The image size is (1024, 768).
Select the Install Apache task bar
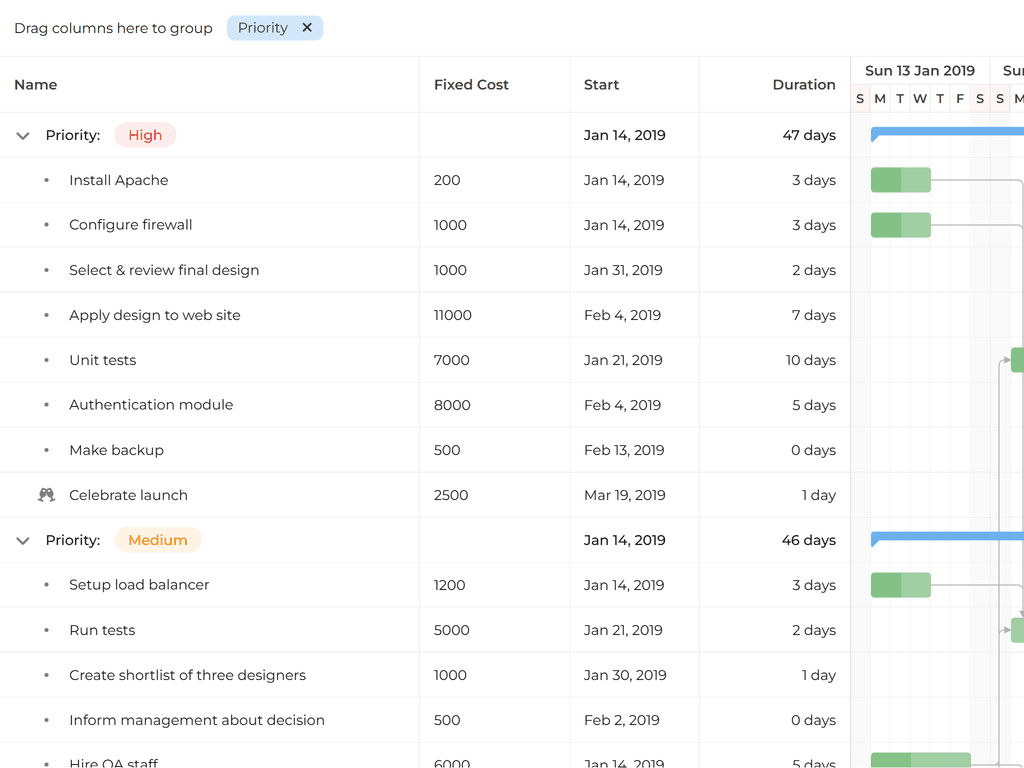900,180
